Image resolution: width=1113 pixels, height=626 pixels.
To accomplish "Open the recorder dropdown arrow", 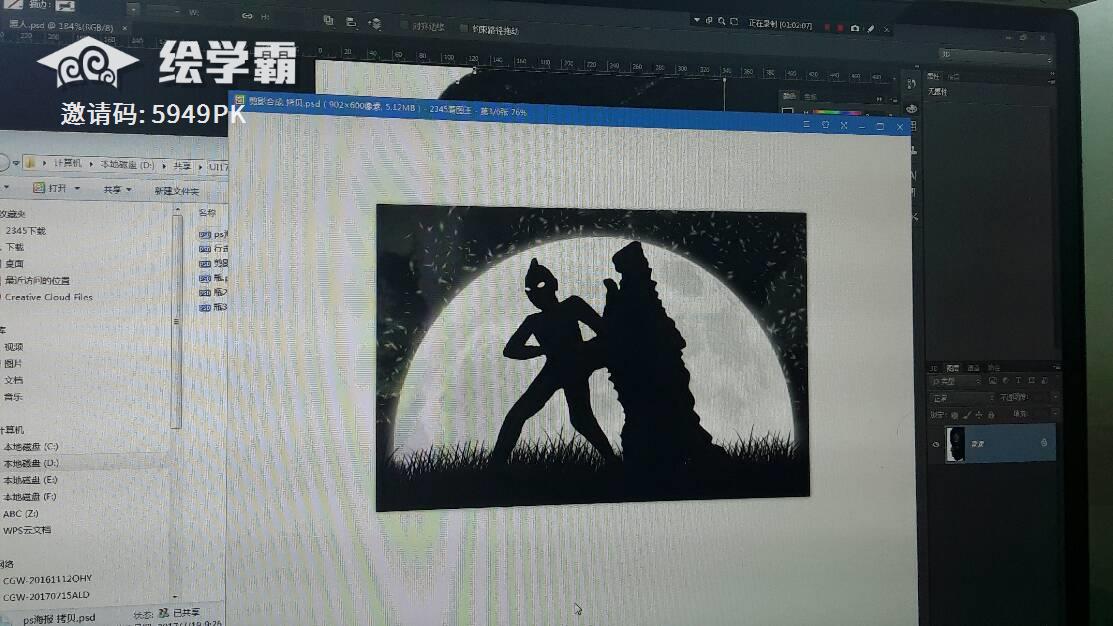I will pyautogui.click(x=696, y=21).
